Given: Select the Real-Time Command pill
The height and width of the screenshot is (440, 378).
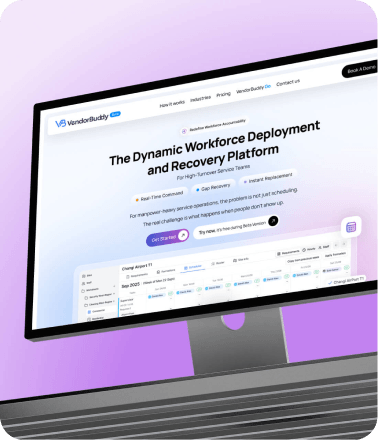Looking at the screenshot, I should click(x=160, y=196).
